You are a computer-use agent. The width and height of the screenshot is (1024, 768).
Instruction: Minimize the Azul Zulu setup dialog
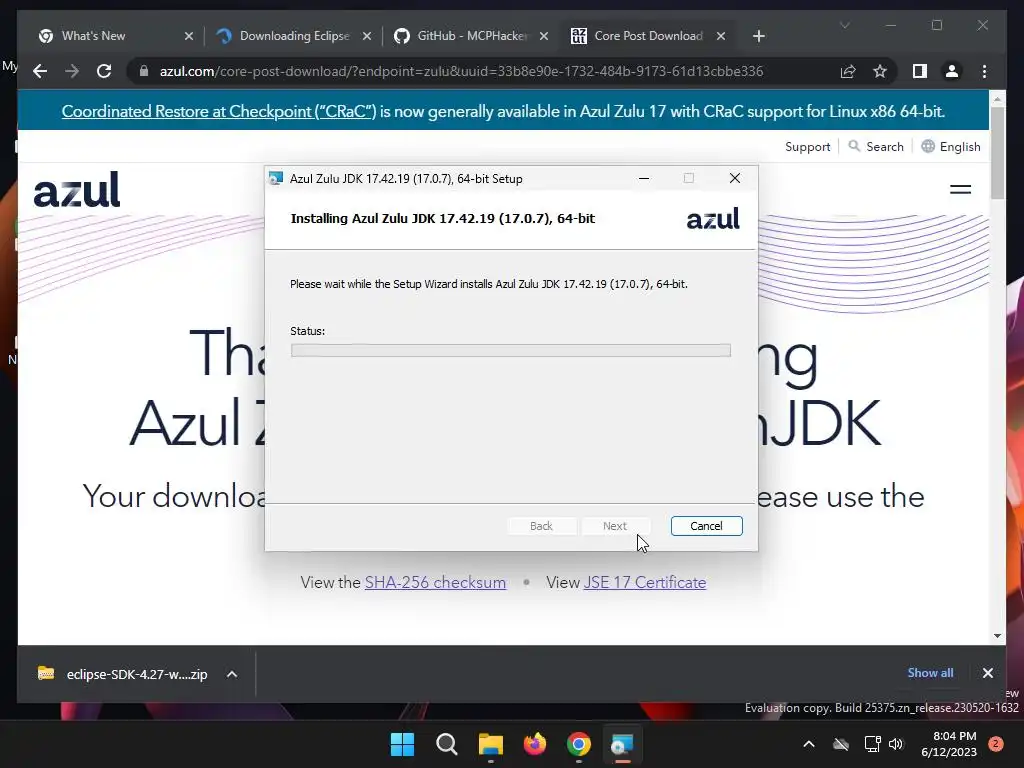[x=644, y=178]
